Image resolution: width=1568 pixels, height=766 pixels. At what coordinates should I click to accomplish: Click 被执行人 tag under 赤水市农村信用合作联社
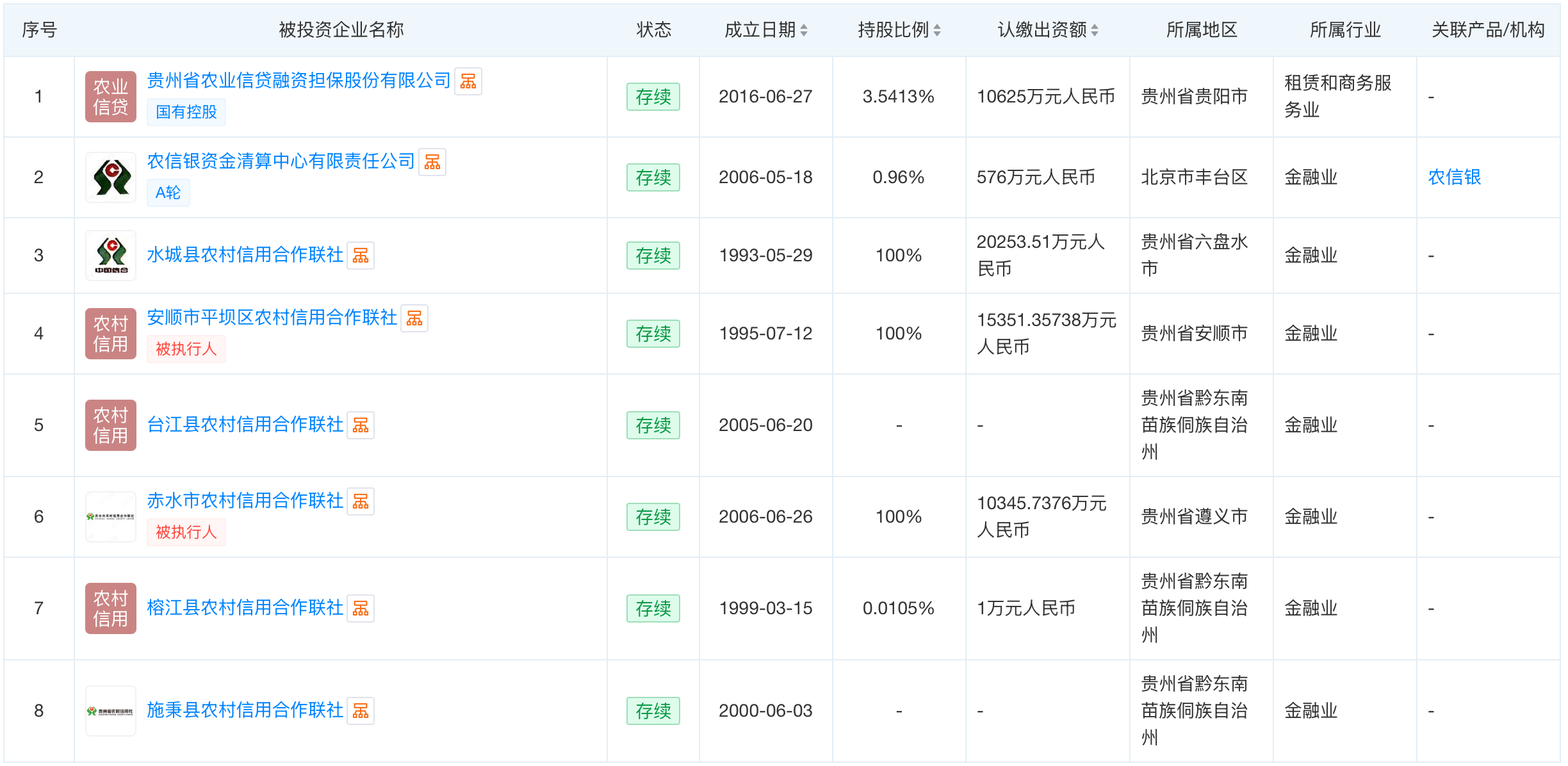coord(186,532)
